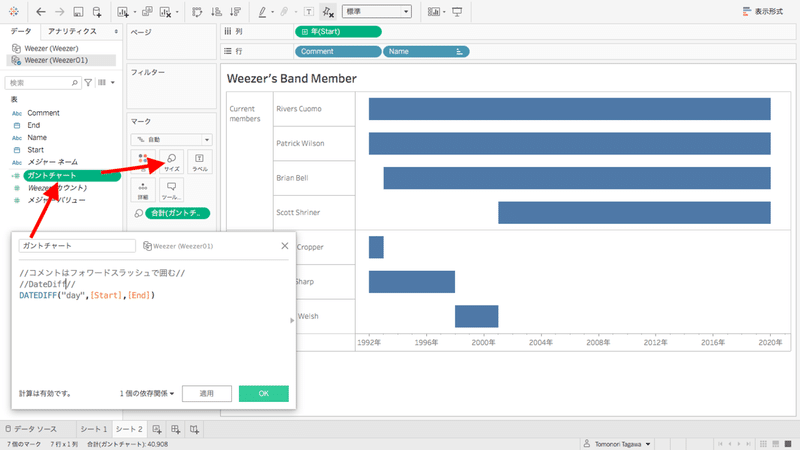
Task: Select the Start date field
Action: point(36,149)
